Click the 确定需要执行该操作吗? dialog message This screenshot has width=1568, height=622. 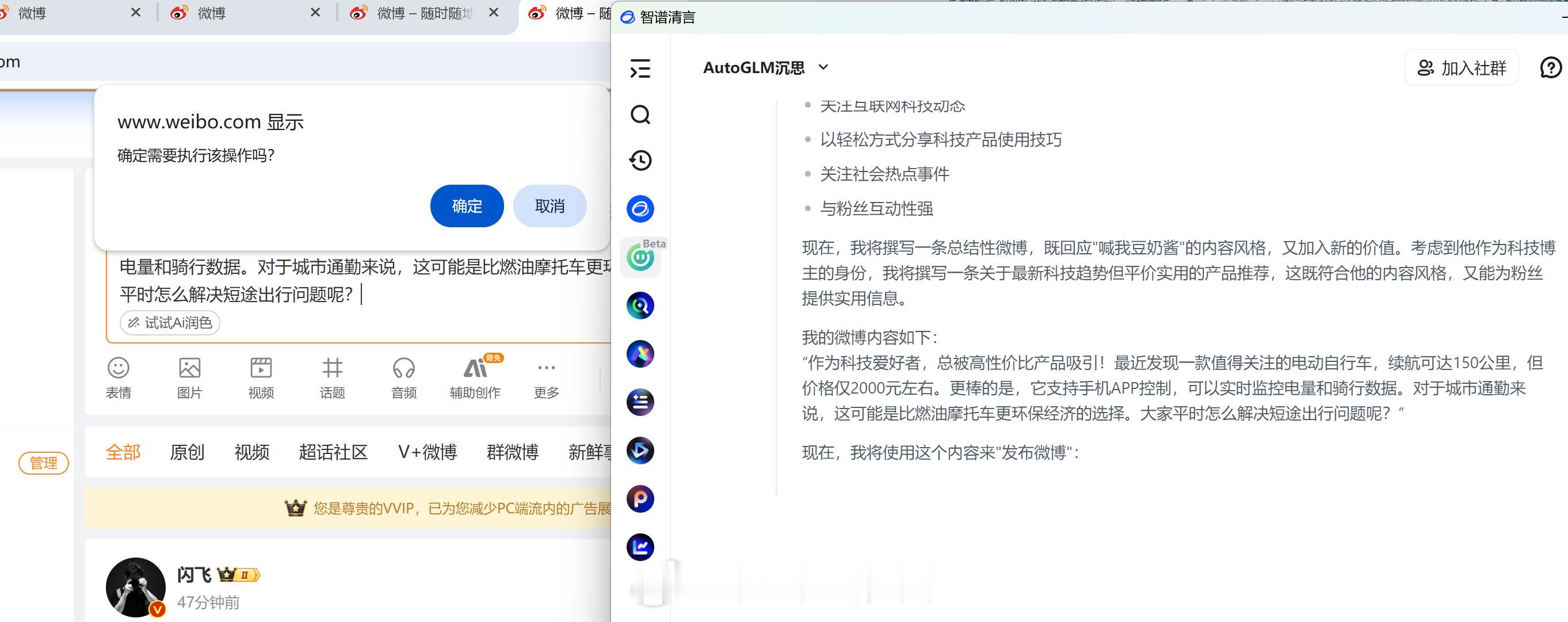click(x=196, y=156)
